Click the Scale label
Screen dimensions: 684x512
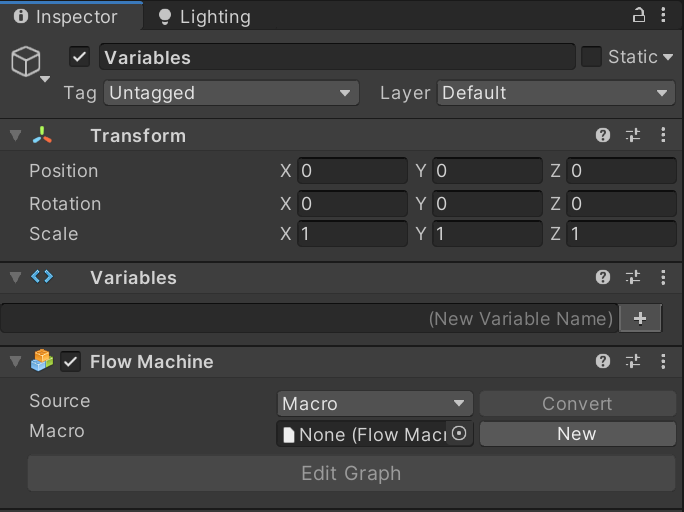tap(54, 234)
